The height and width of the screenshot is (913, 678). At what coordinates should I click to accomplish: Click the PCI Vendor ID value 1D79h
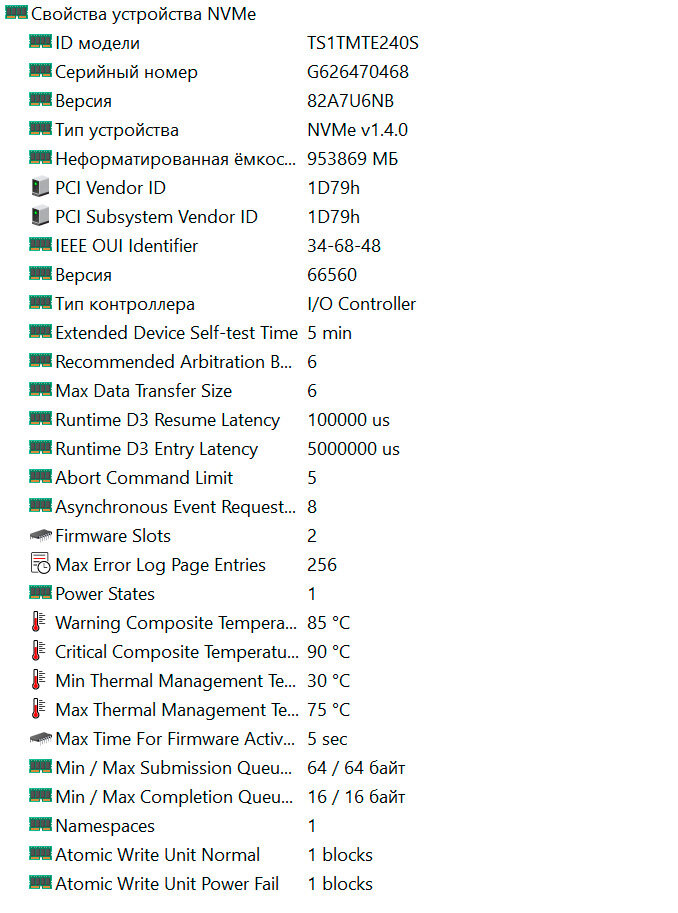[x=334, y=188]
